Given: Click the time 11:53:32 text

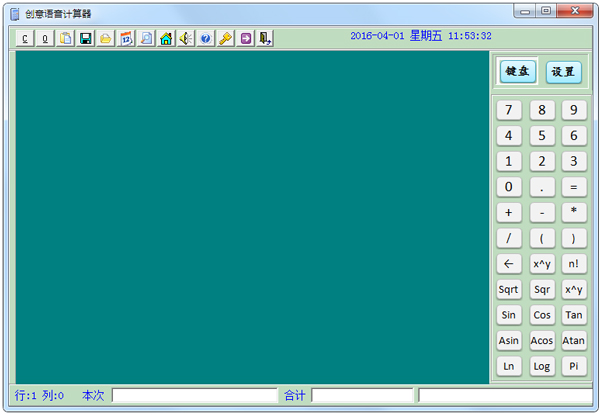Looking at the screenshot, I should point(470,36).
